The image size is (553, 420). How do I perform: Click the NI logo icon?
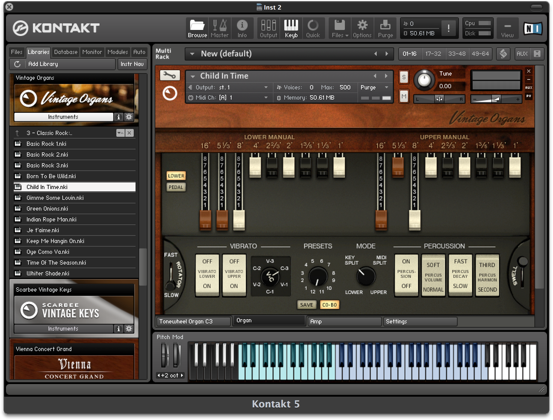point(532,28)
